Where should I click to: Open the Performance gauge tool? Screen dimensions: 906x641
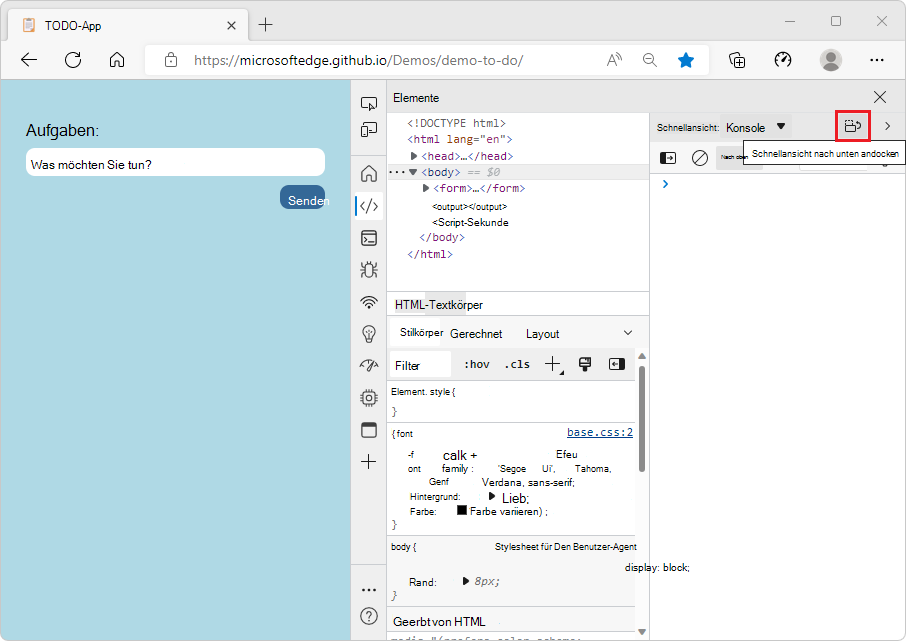click(x=369, y=365)
